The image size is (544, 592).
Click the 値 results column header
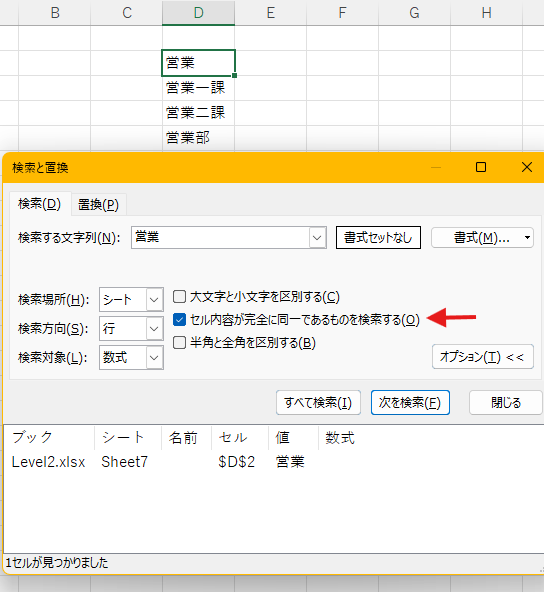pyautogui.click(x=293, y=438)
